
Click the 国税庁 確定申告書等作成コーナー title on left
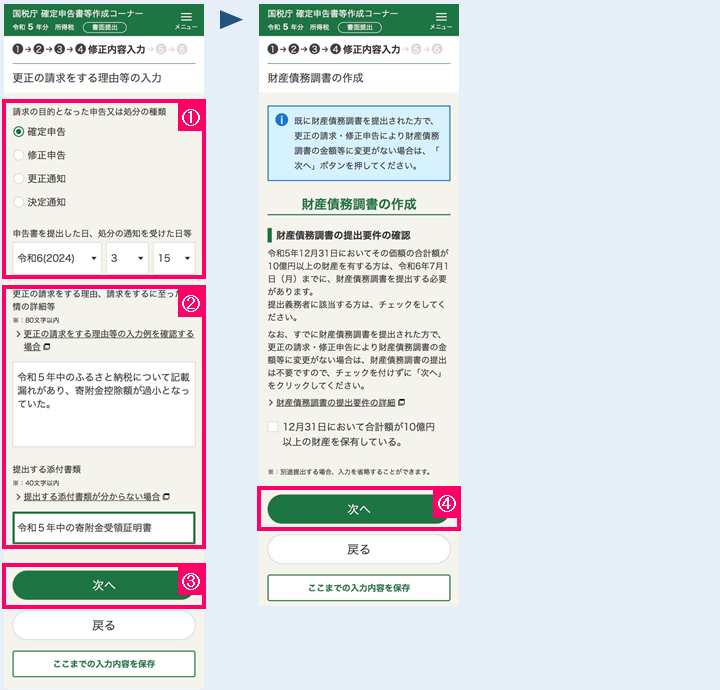point(78,14)
